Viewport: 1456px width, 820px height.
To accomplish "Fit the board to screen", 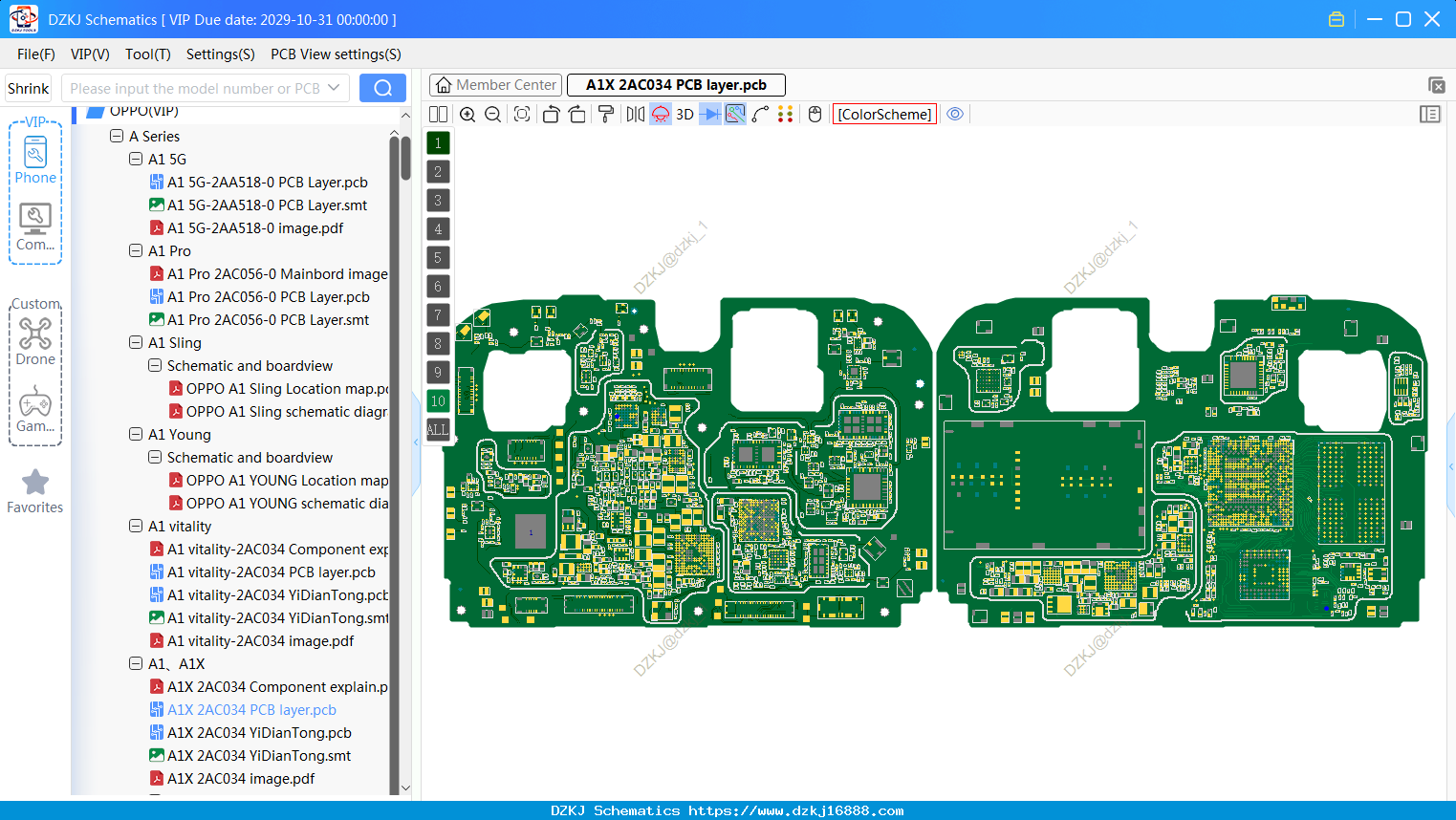I will (521, 114).
